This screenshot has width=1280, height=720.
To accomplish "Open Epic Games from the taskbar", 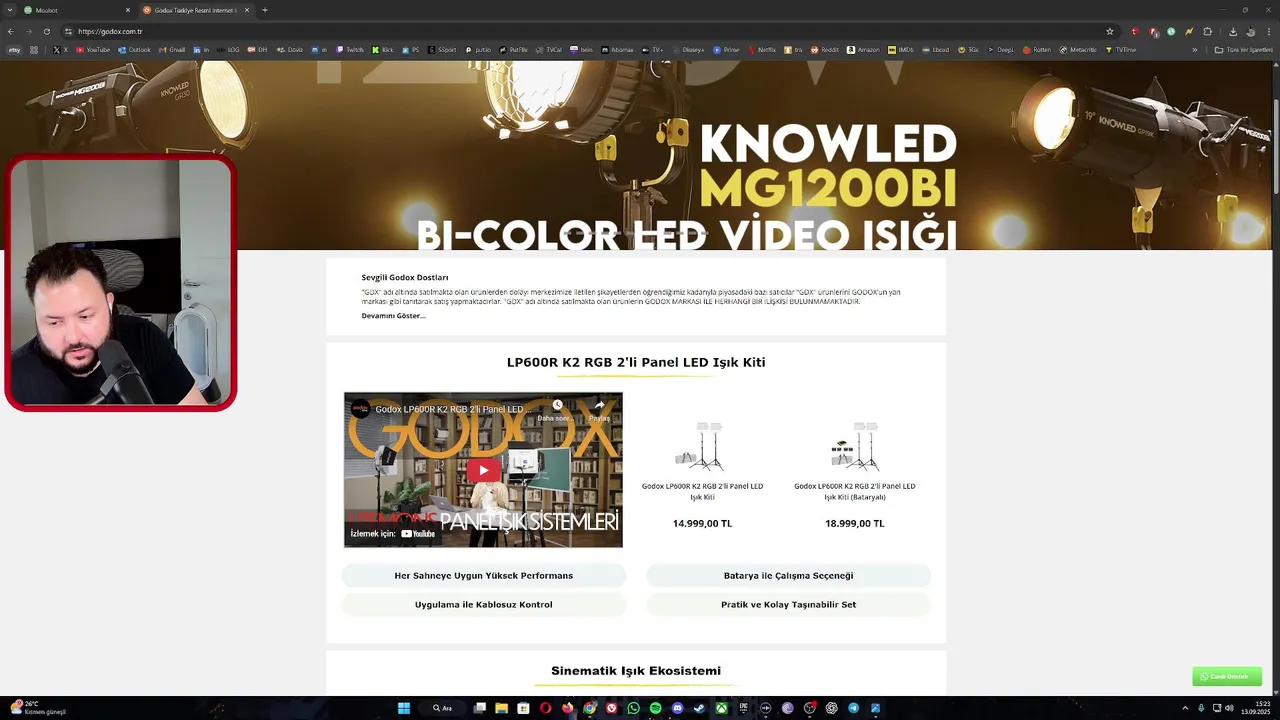I will click(744, 708).
